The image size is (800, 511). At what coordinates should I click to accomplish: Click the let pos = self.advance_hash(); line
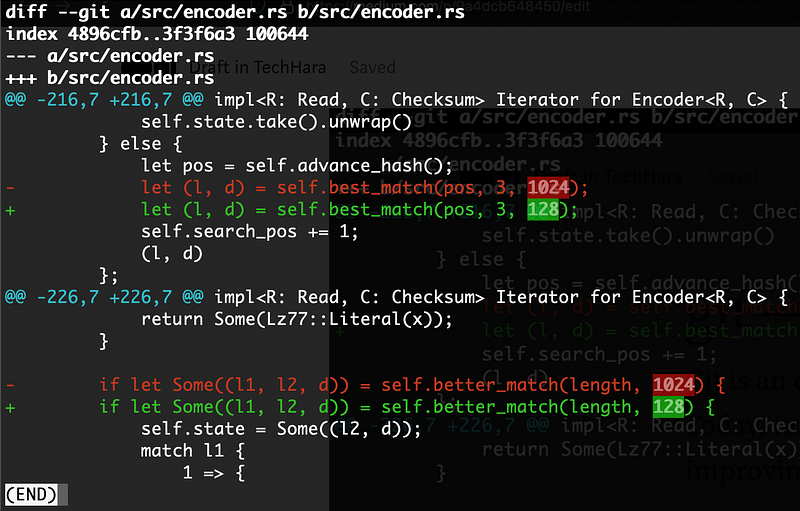[297, 166]
